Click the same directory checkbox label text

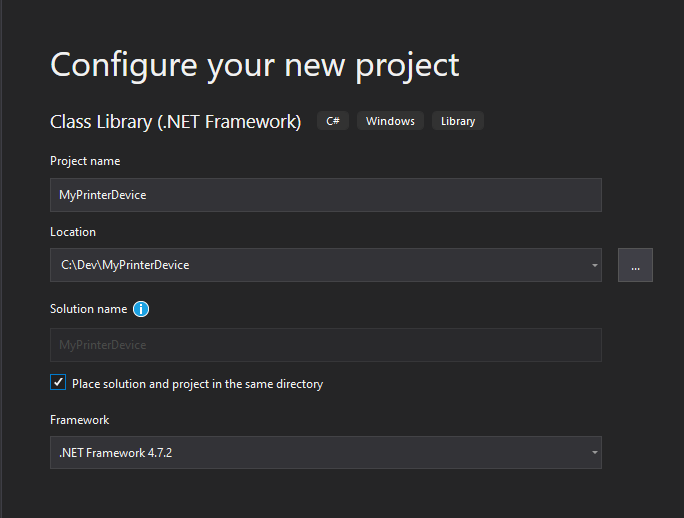197,384
